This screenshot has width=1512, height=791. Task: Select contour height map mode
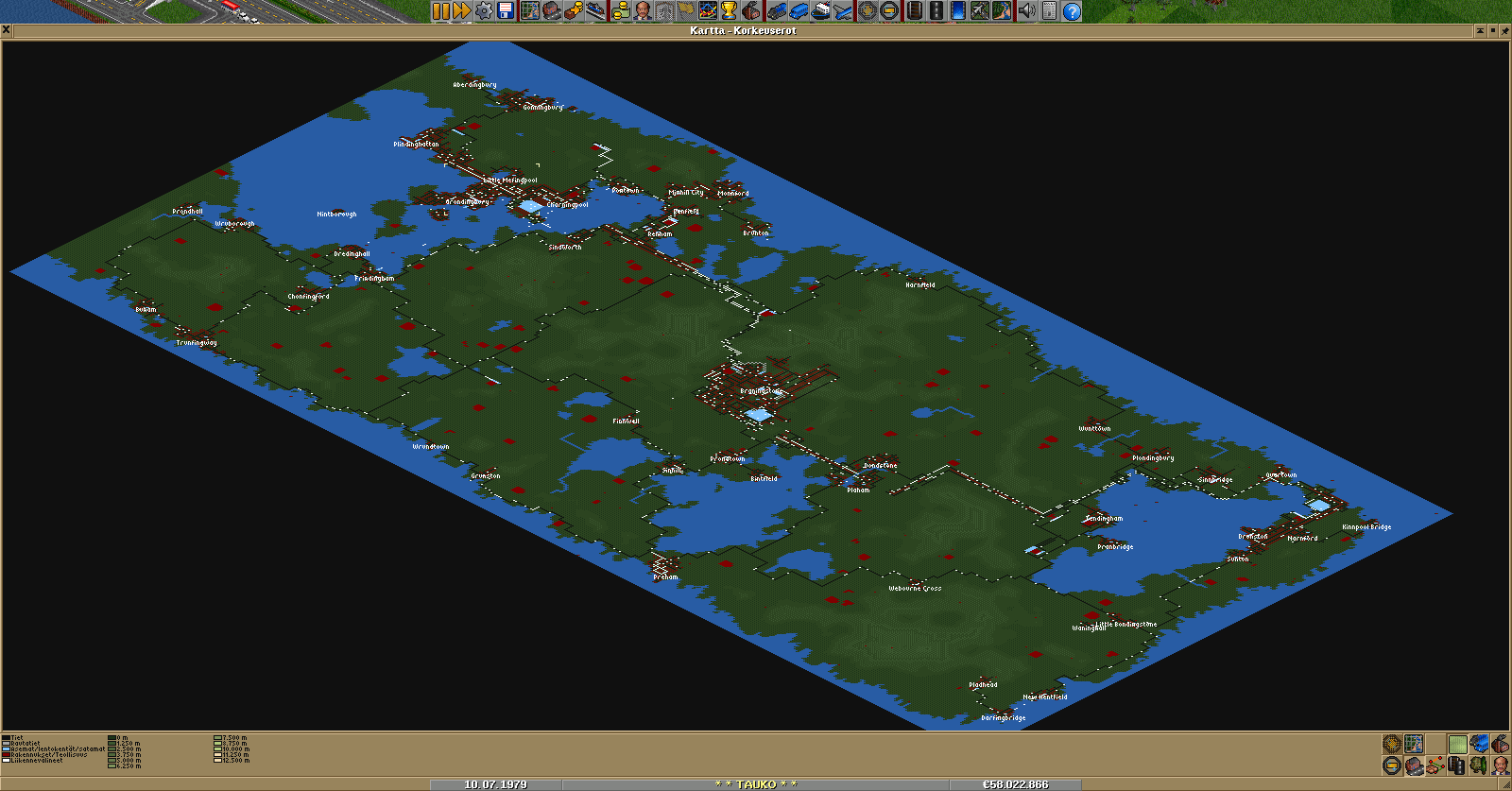coord(1458,744)
